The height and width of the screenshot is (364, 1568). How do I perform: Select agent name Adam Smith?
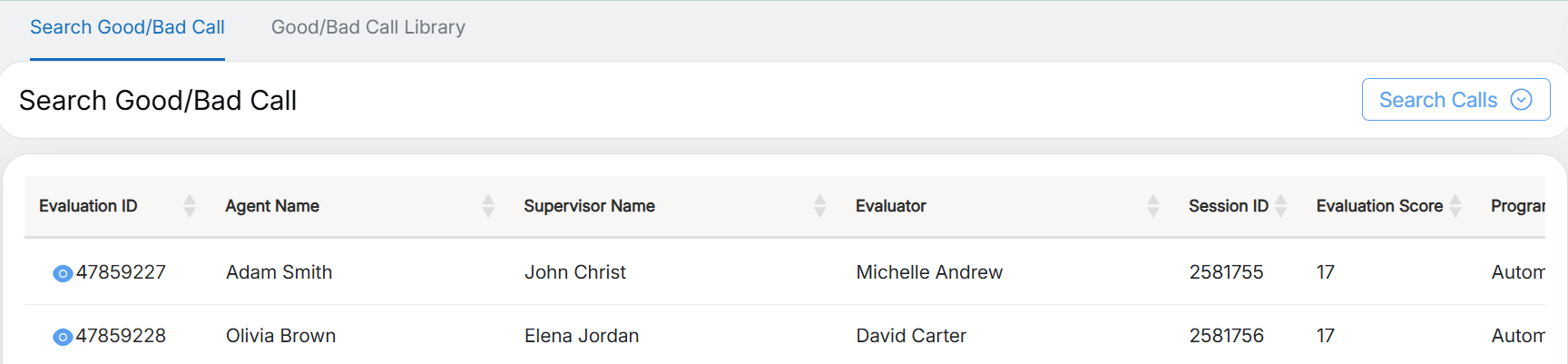279,272
